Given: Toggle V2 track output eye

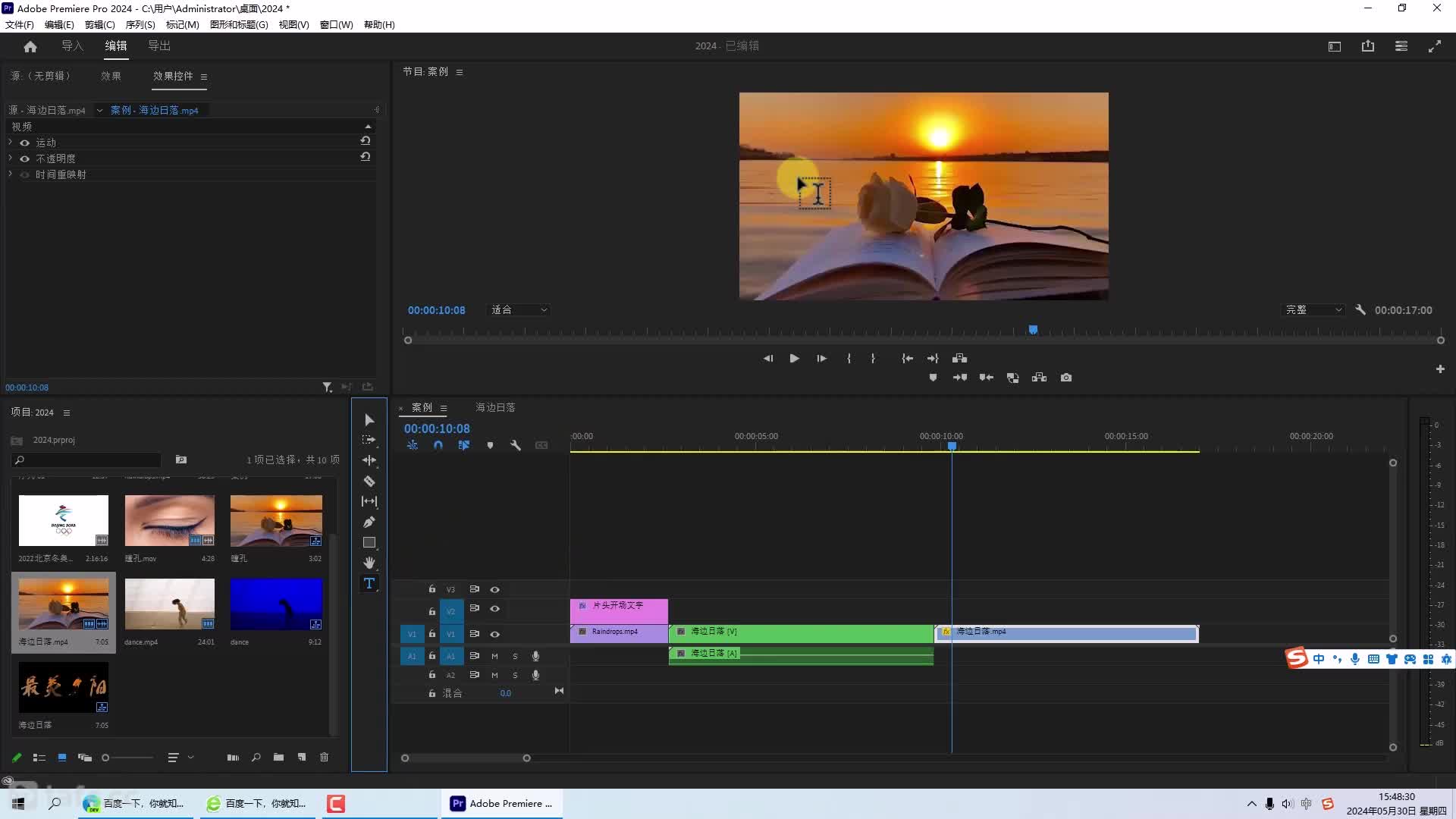Looking at the screenshot, I should pyautogui.click(x=495, y=609).
